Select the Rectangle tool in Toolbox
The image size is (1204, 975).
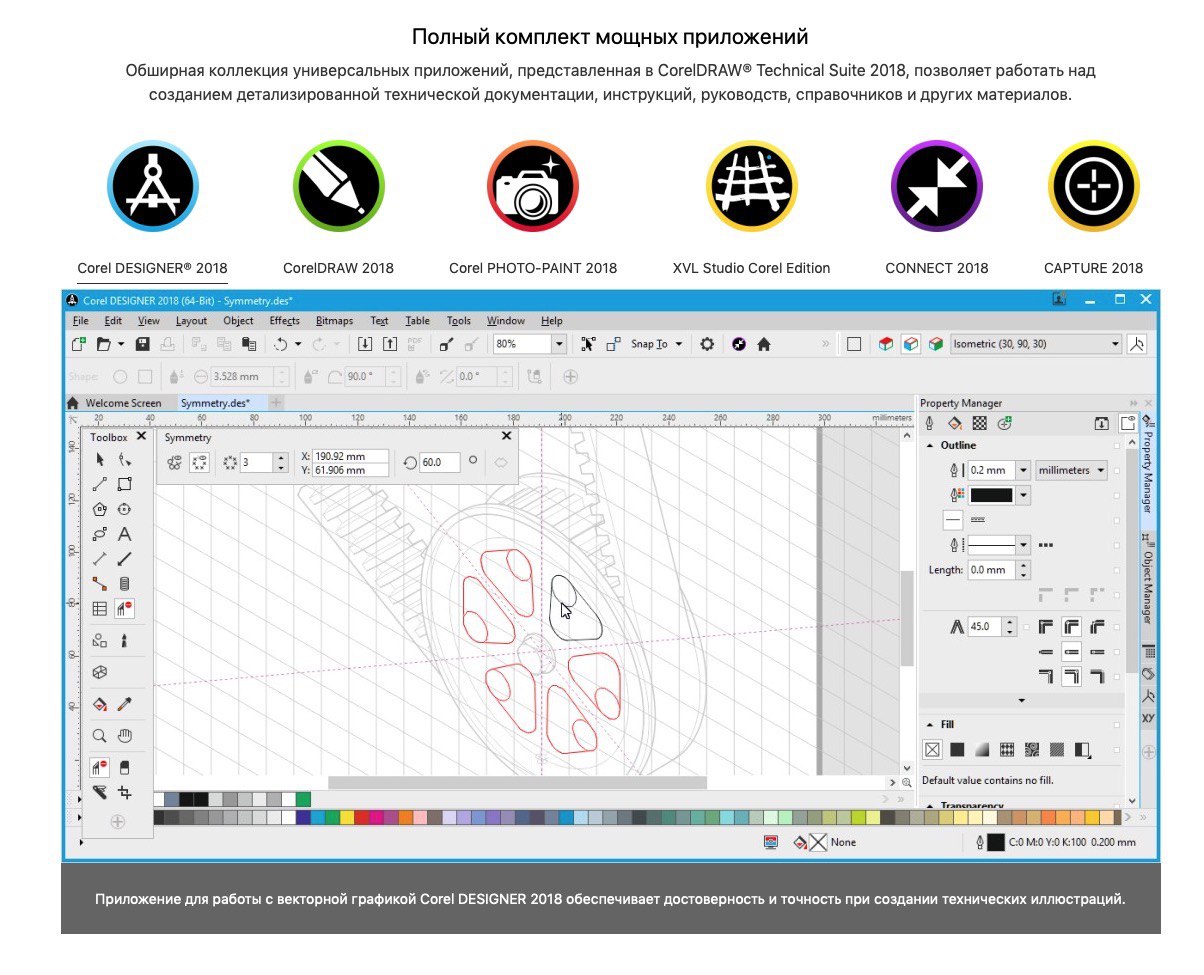[x=125, y=484]
